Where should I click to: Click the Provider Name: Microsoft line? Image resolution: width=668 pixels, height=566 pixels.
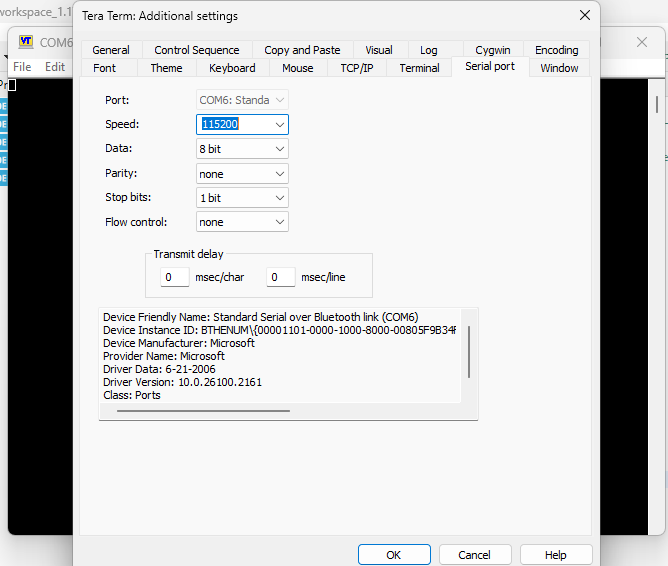(x=164, y=356)
